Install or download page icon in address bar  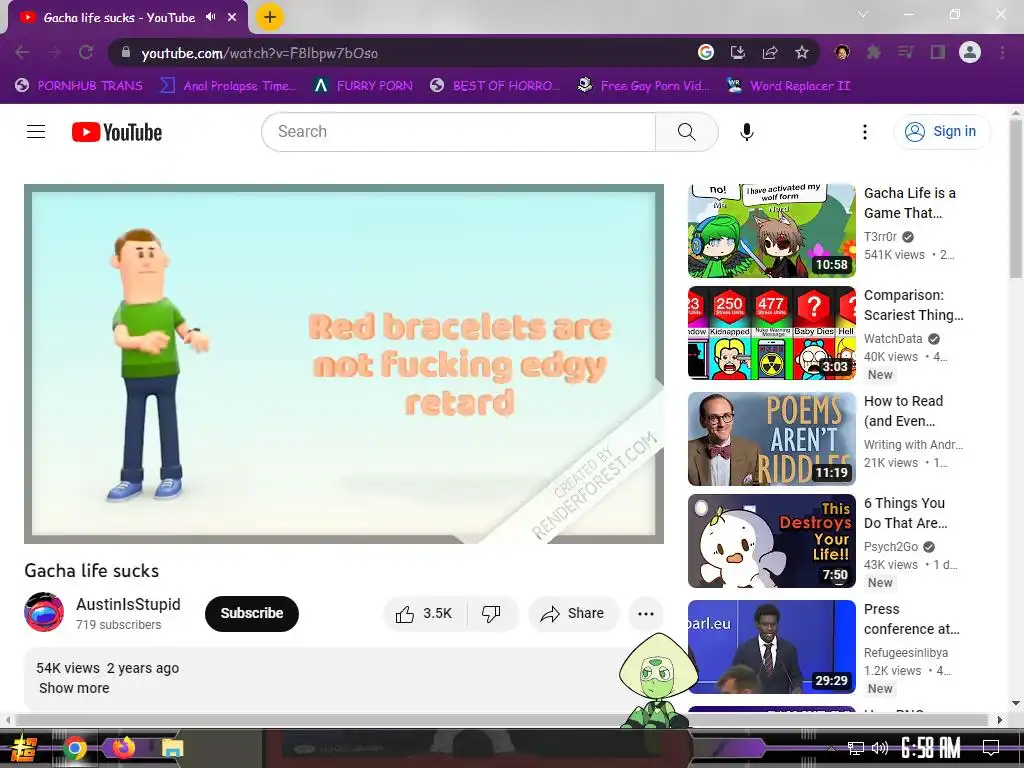(x=738, y=52)
